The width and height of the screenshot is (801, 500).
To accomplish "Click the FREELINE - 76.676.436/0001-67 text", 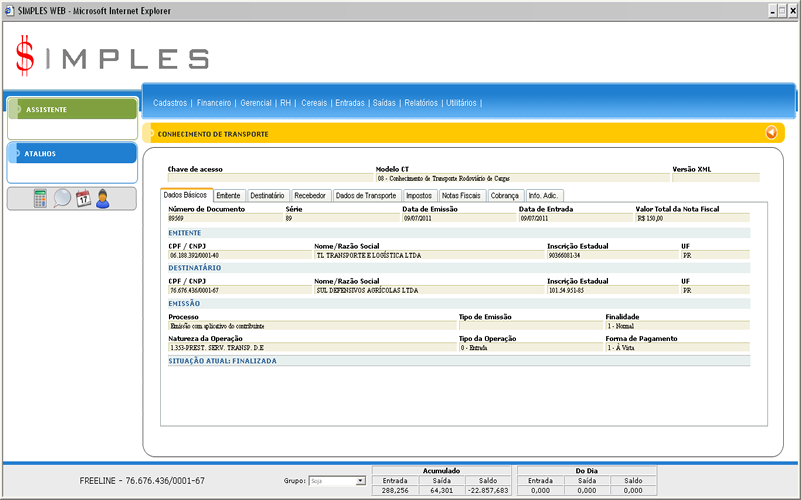I will click(x=142, y=481).
